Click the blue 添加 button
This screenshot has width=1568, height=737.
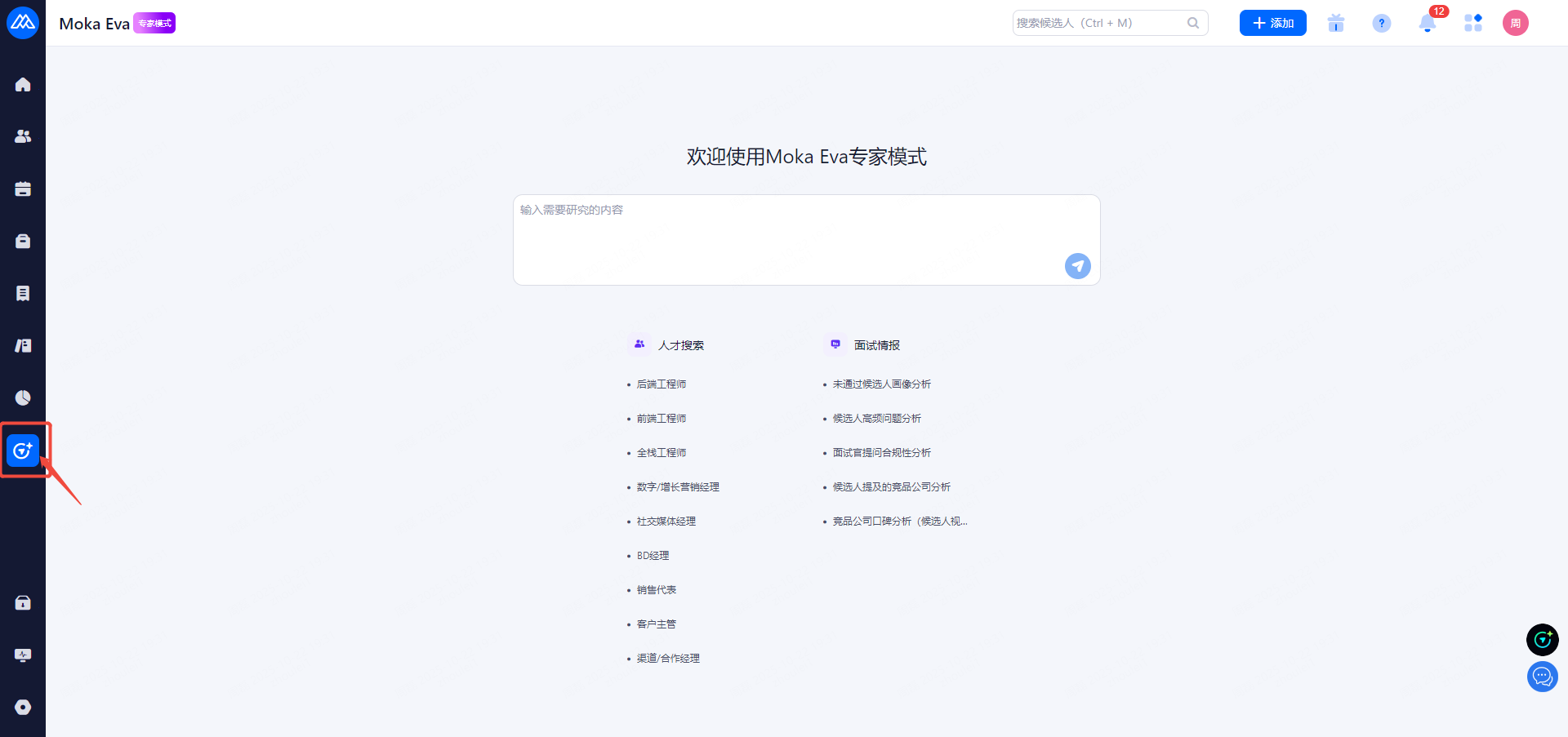click(1272, 24)
